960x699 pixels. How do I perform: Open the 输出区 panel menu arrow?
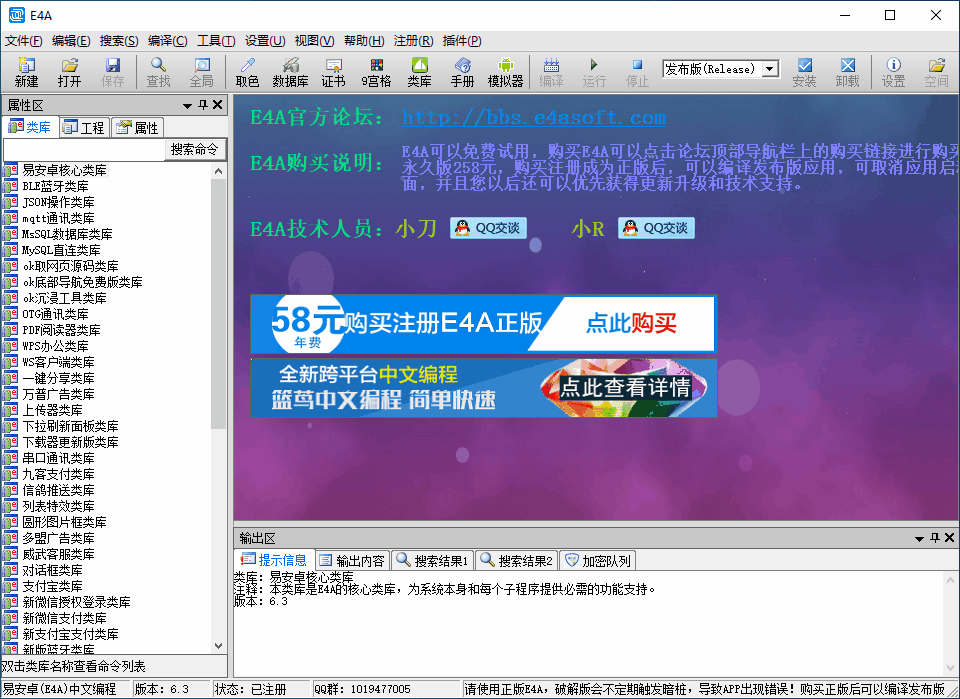(919, 539)
